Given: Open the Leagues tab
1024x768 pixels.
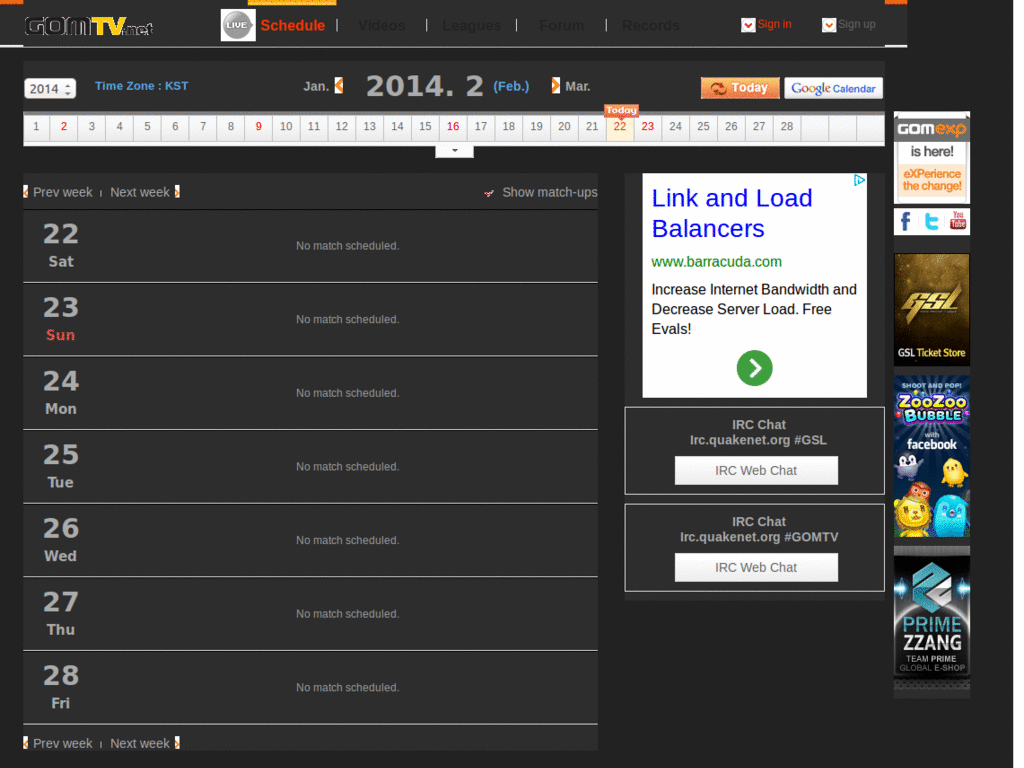Looking at the screenshot, I should pos(472,25).
